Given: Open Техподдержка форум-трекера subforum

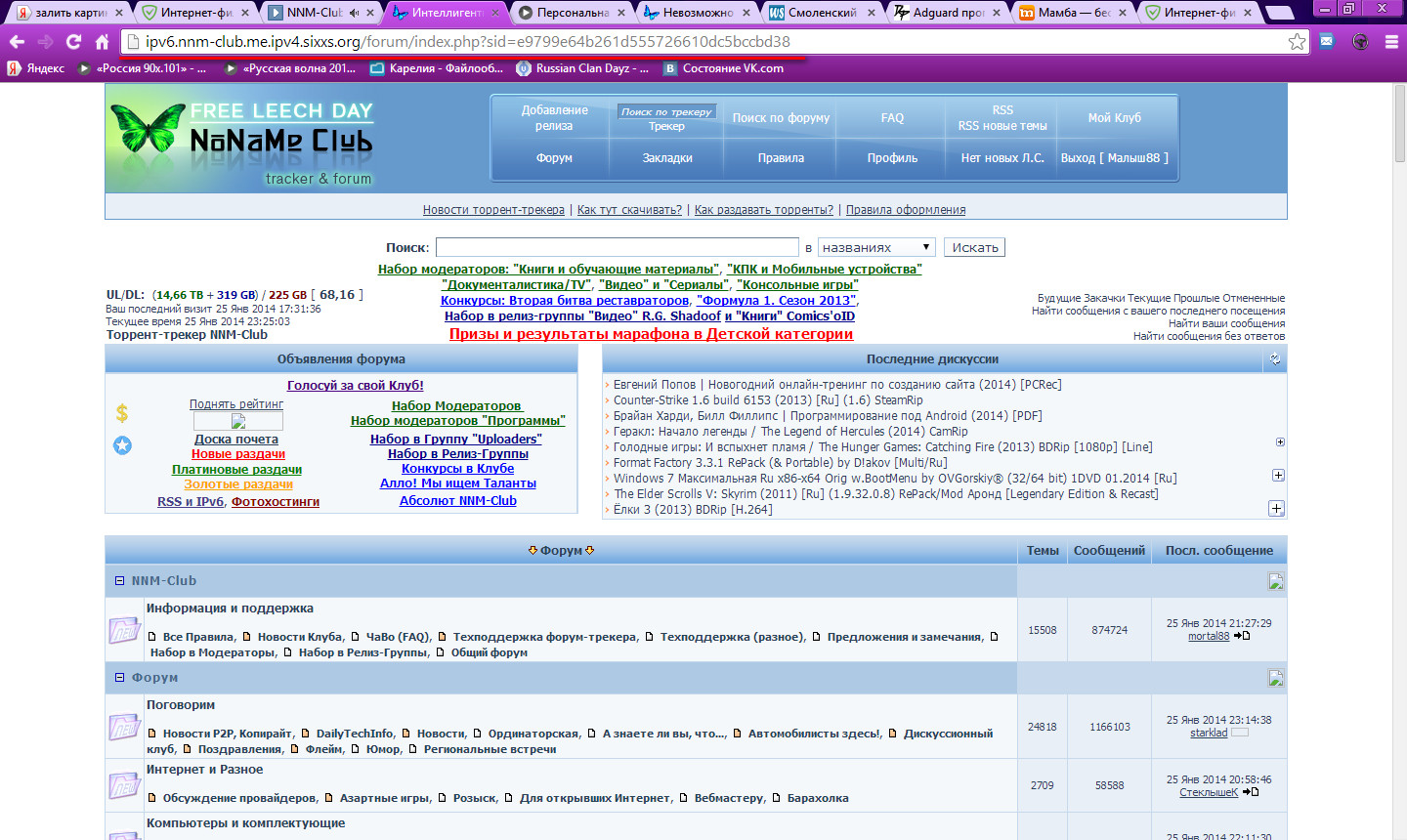Looking at the screenshot, I should pos(544,637).
